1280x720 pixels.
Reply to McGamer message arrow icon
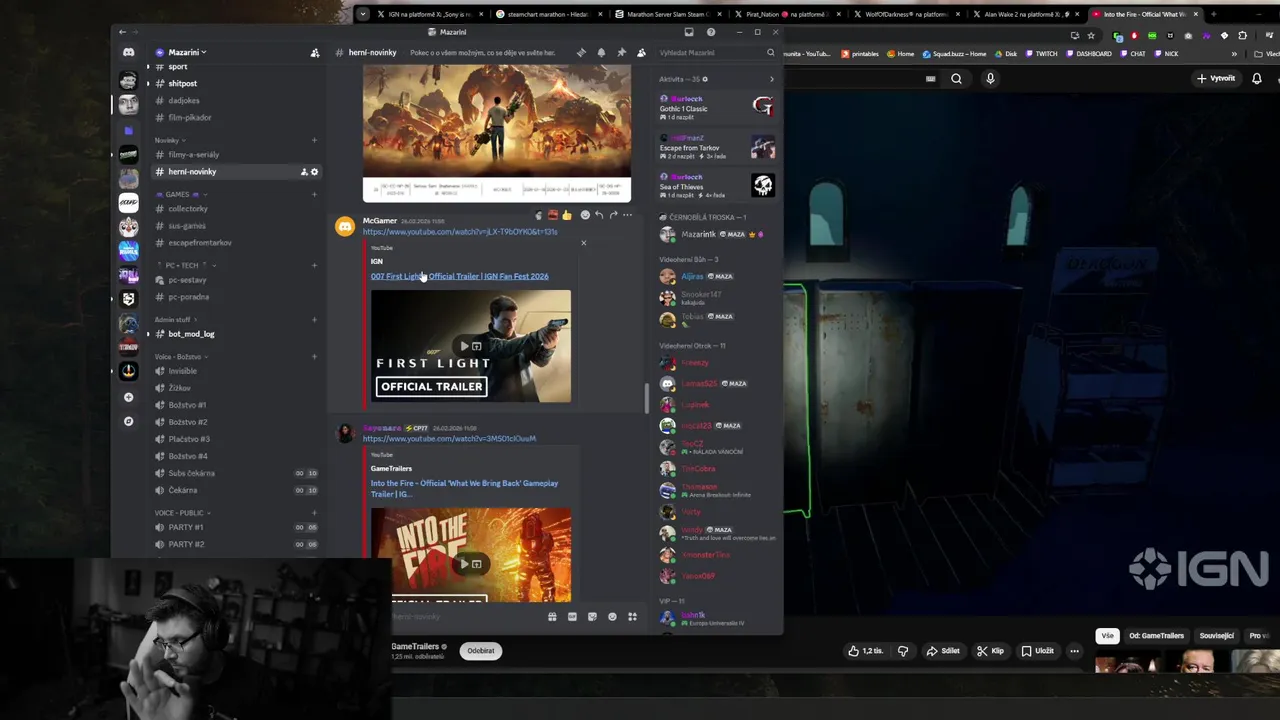(x=599, y=215)
